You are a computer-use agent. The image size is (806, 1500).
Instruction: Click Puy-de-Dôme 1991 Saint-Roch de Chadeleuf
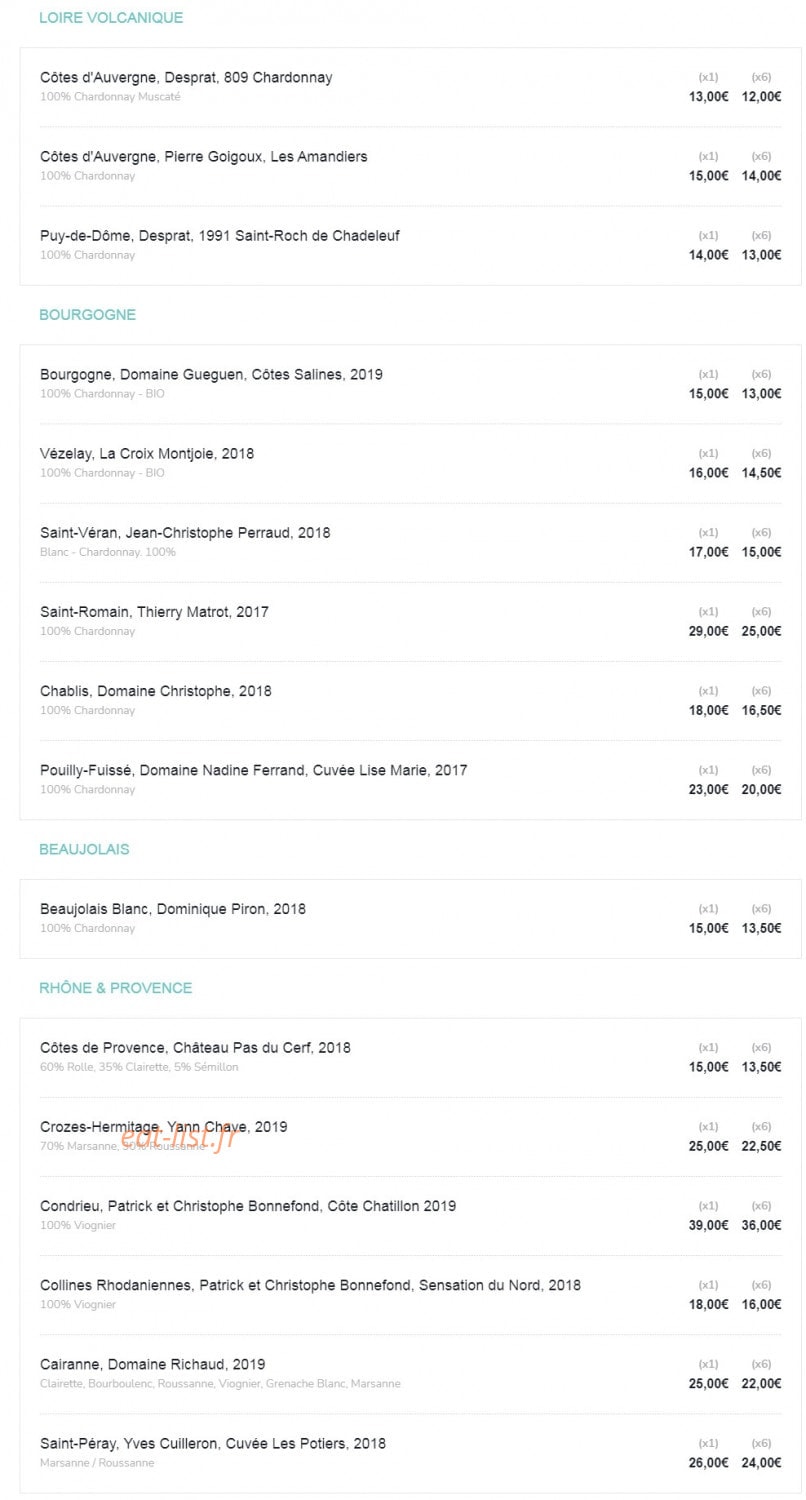pos(220,236)
